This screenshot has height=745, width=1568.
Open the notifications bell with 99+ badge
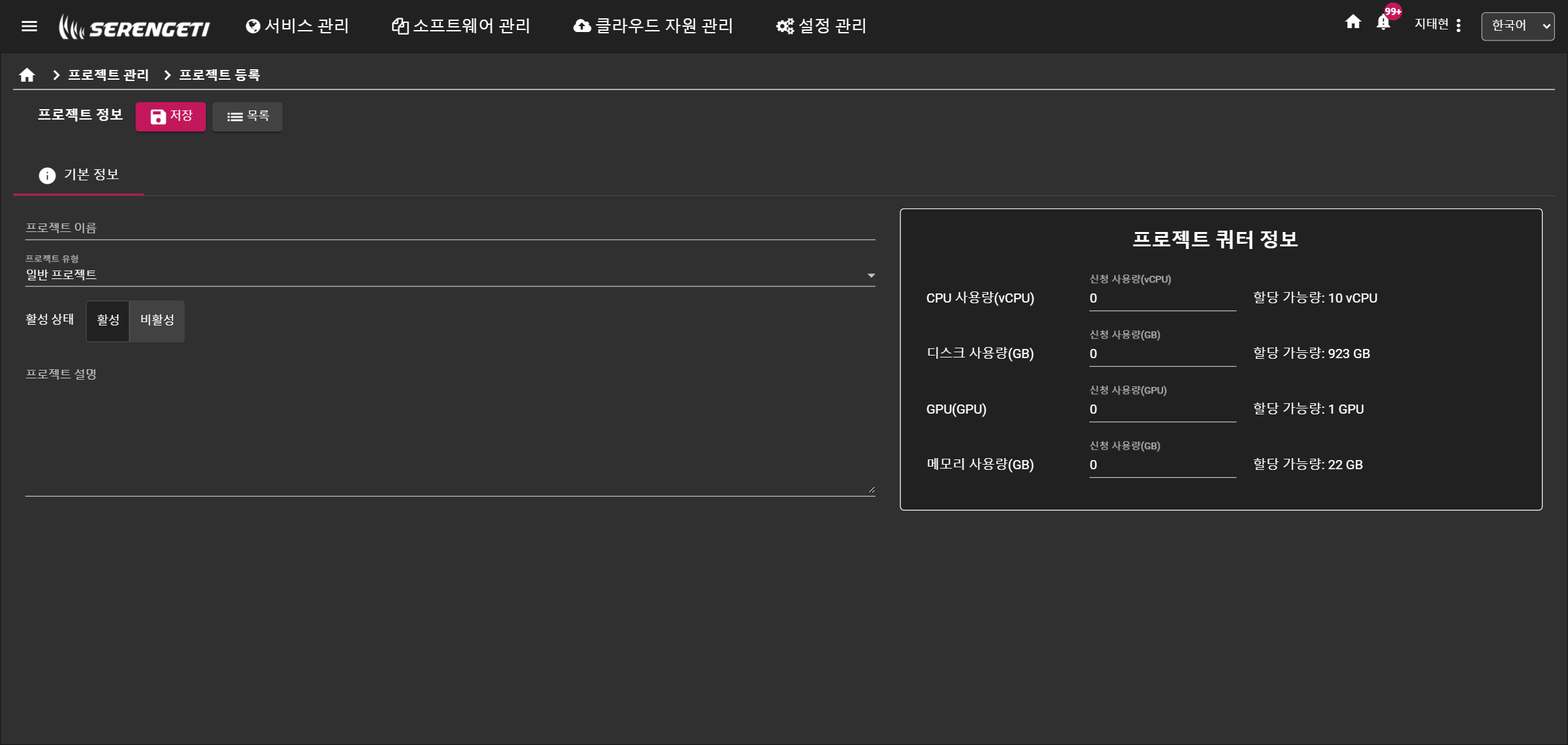tap(1383, 23)
